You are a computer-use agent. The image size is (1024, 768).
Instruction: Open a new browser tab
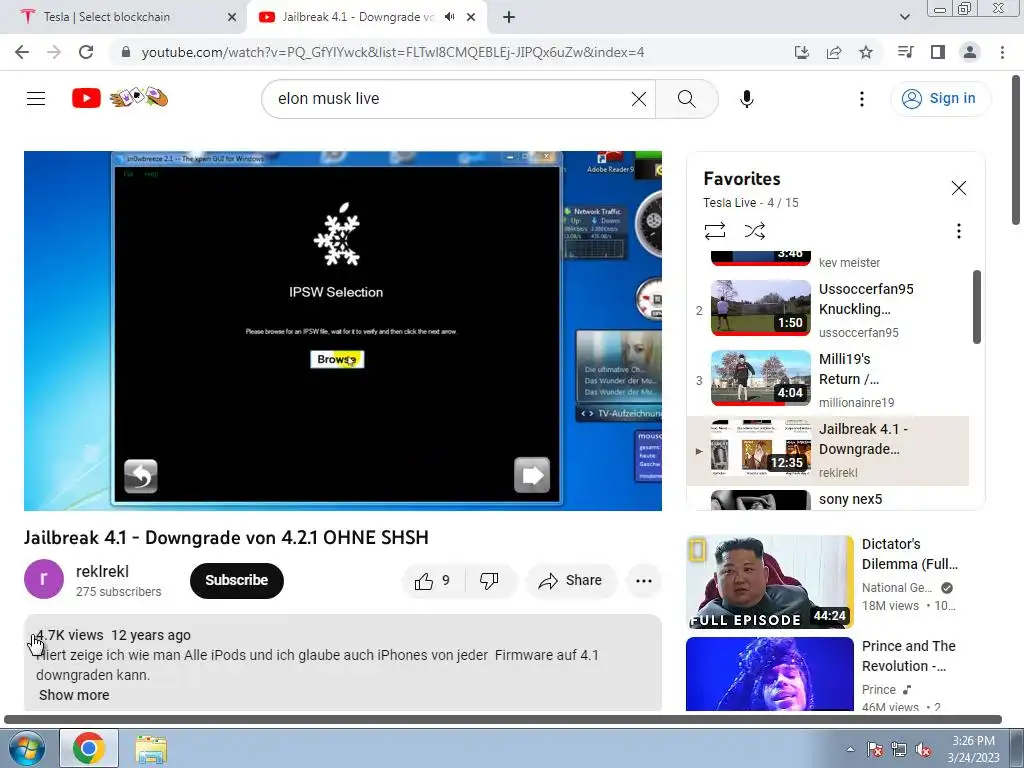[x=509, y=17]
